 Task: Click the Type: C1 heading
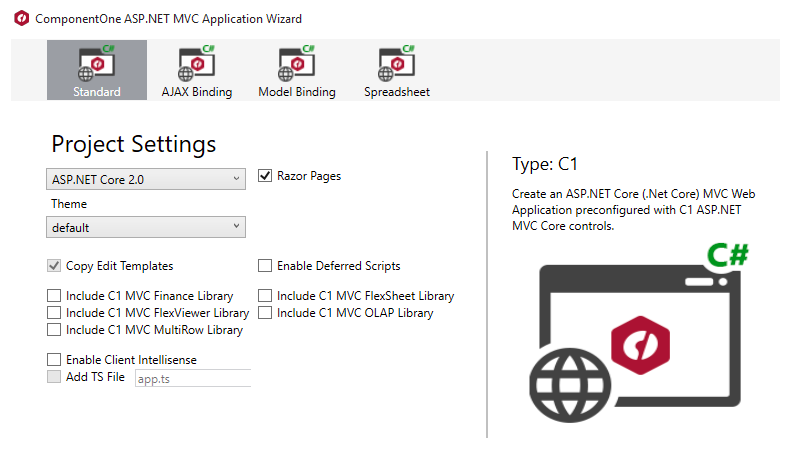544,164
